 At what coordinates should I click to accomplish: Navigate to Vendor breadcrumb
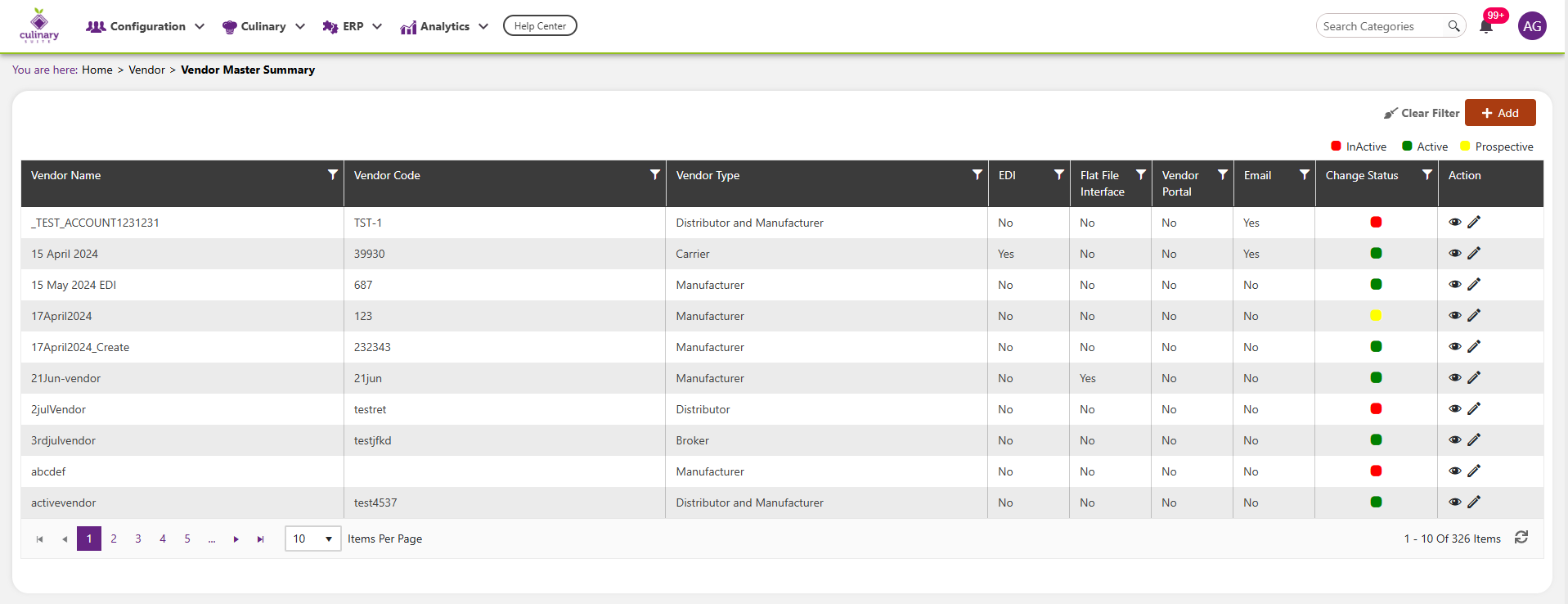146,70
